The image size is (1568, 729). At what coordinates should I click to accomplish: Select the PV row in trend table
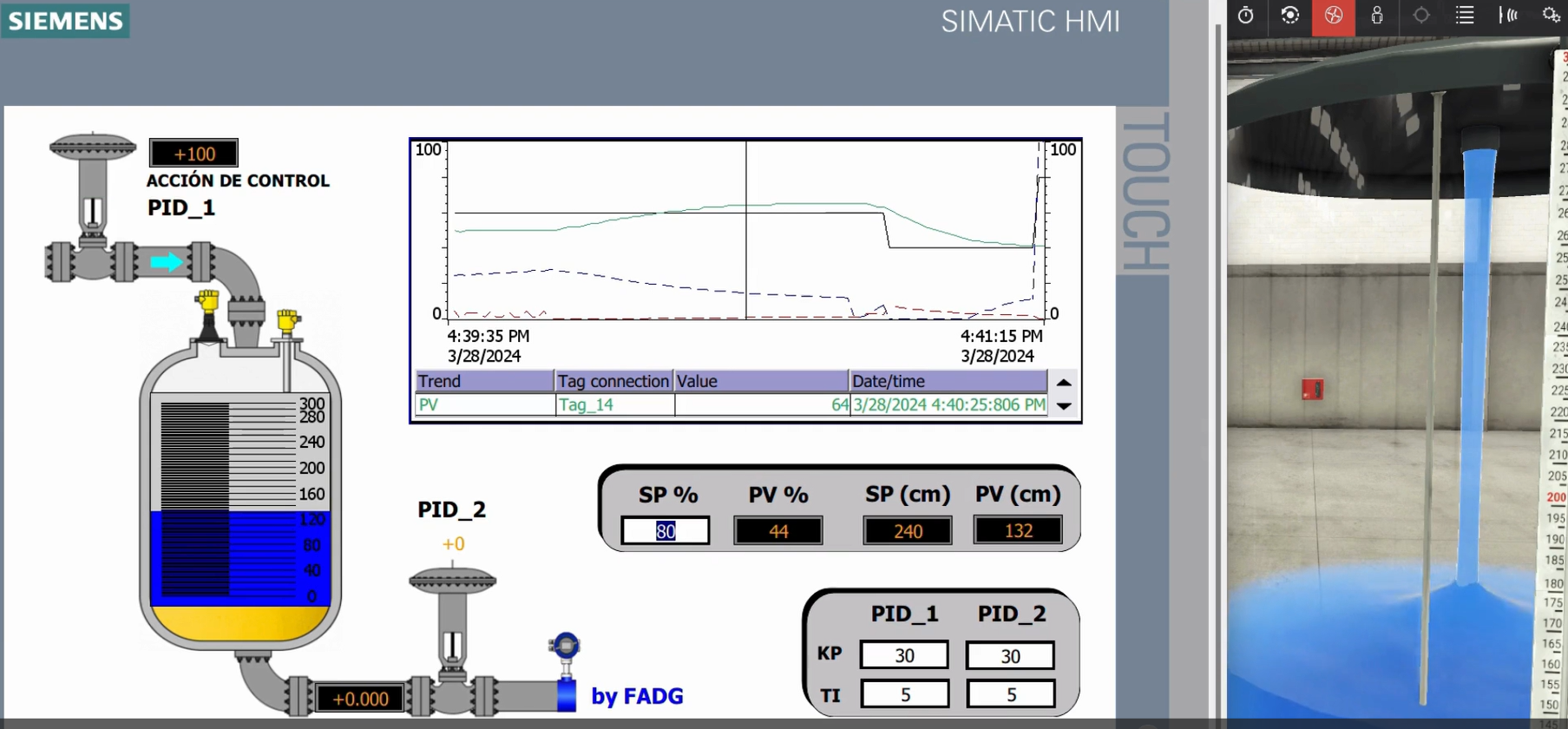[484, 404]
